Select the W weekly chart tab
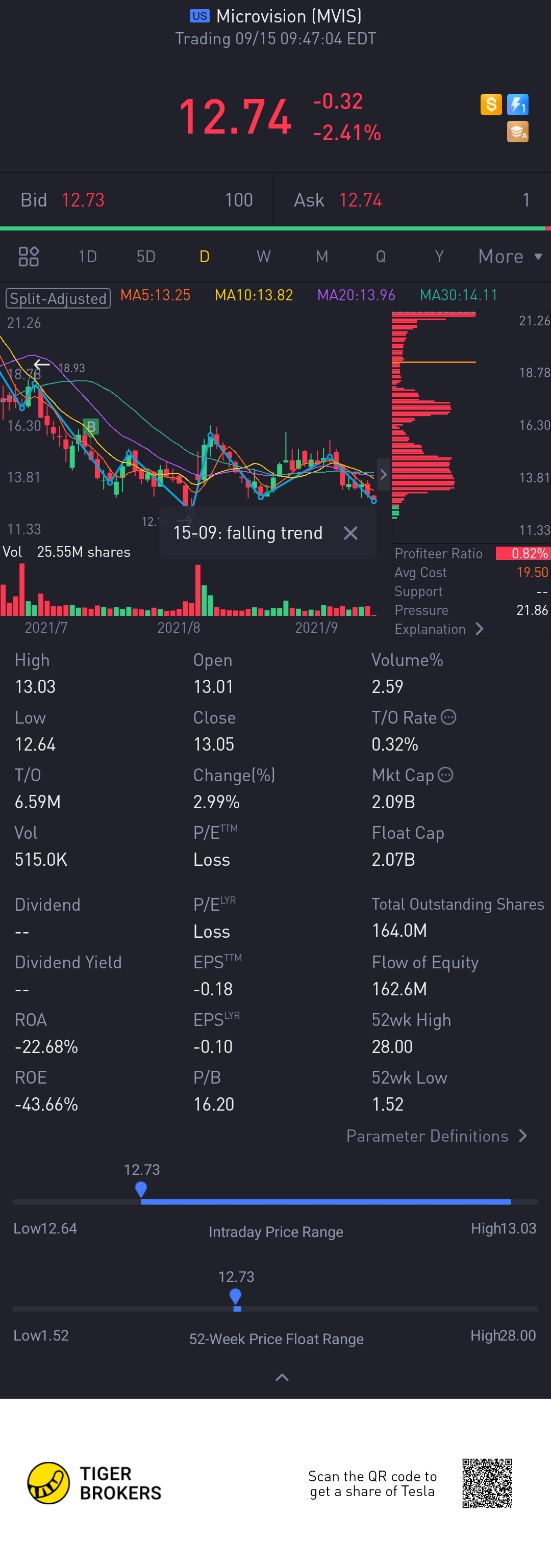 click(x=263, y=256)
